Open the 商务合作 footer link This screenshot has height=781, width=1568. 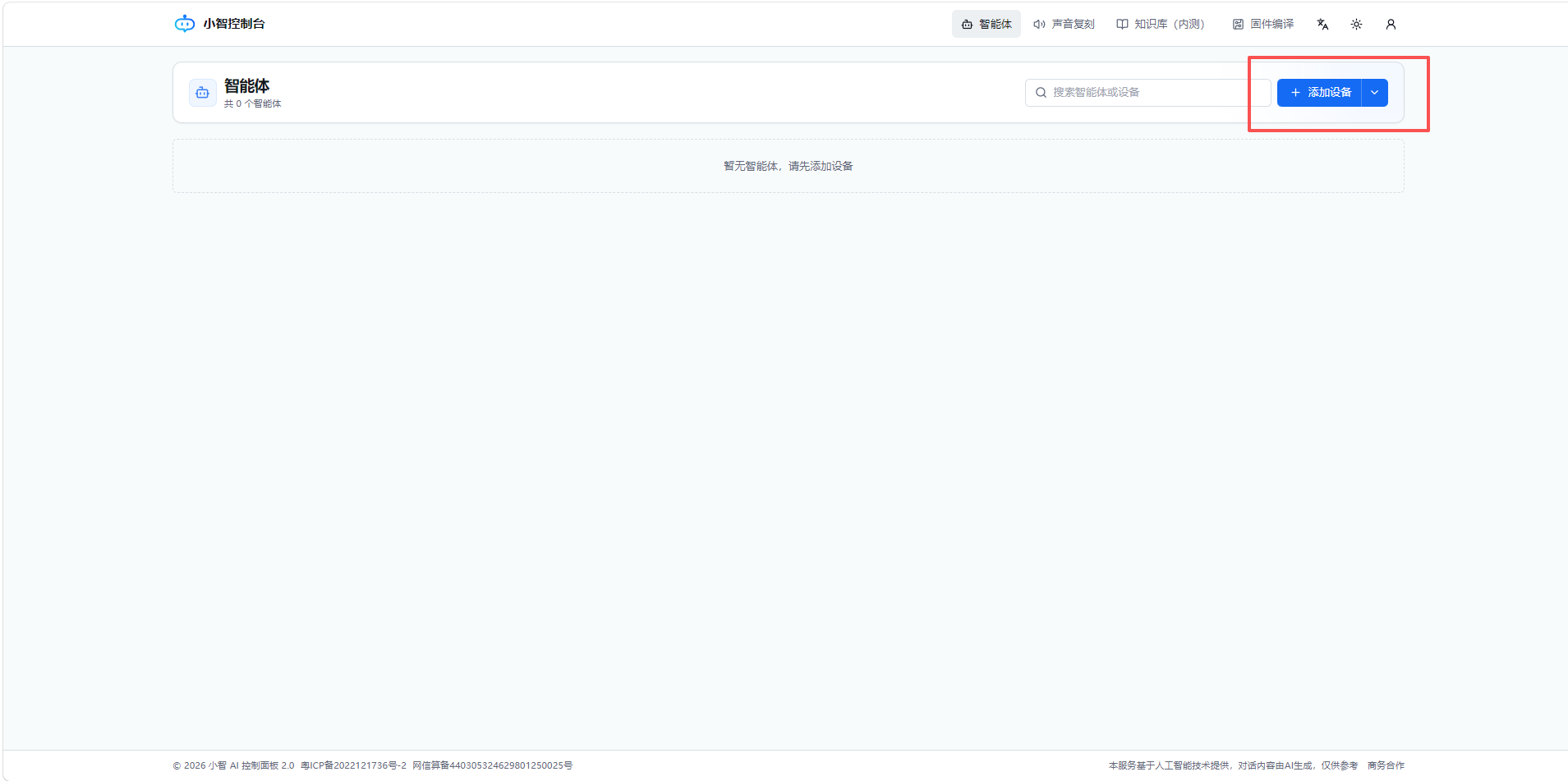(1386, 765)
